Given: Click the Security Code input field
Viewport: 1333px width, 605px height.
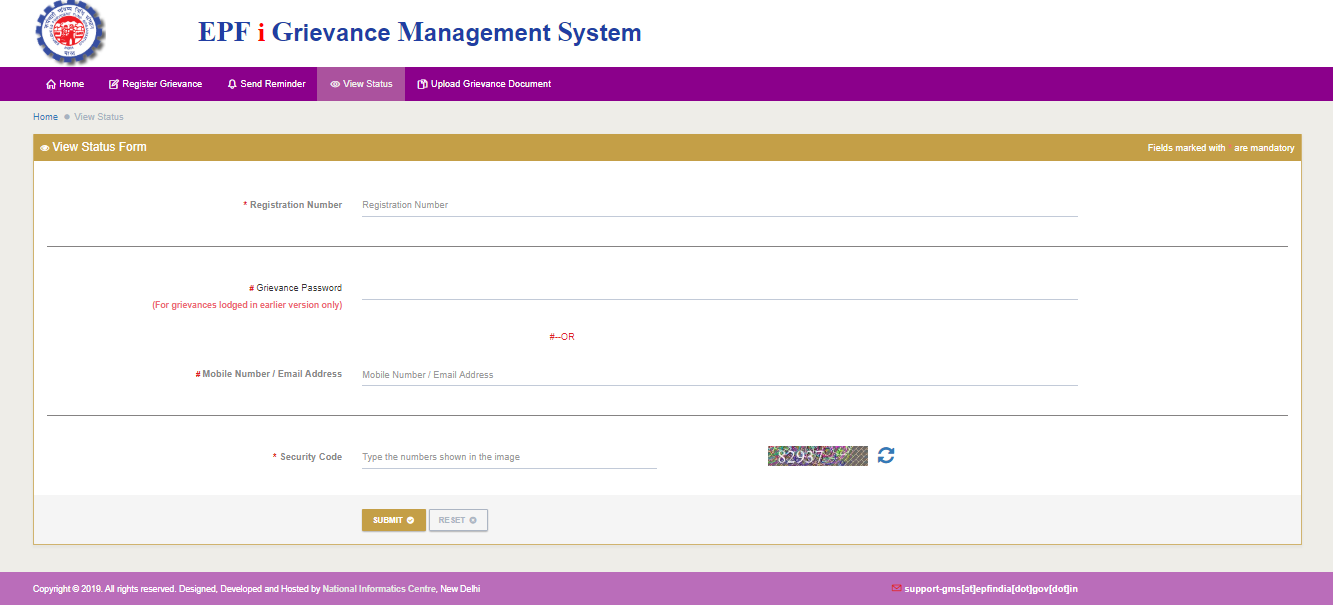Looking at the screenshot, I should point(509,457).
